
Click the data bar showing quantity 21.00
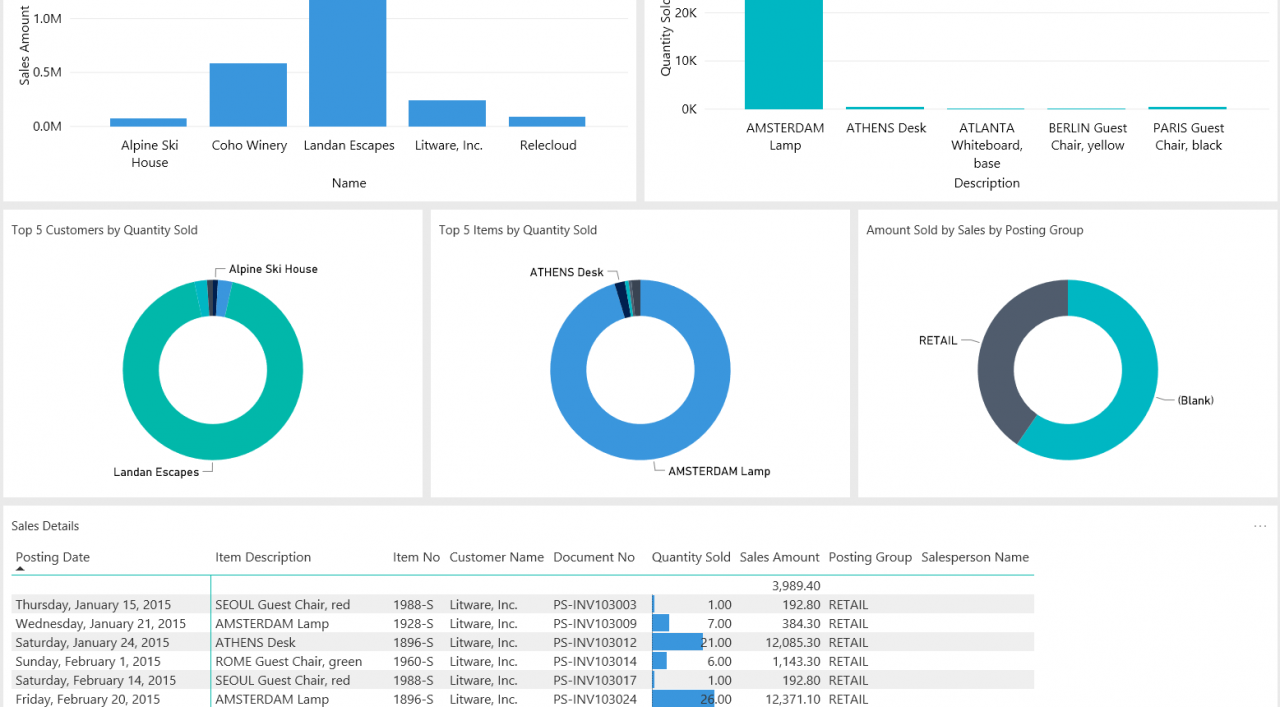[x=677, y=642]
